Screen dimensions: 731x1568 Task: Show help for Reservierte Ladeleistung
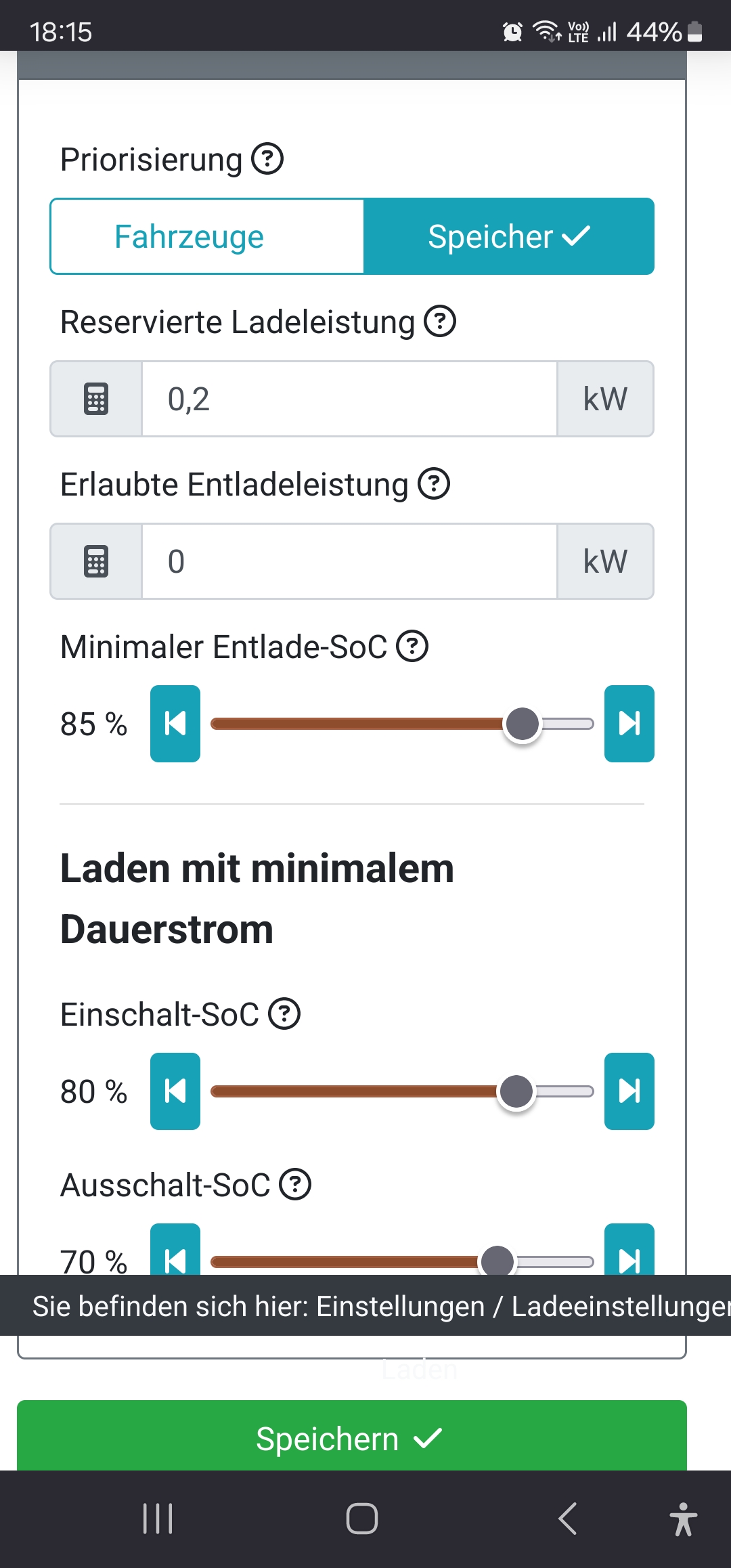440,322
